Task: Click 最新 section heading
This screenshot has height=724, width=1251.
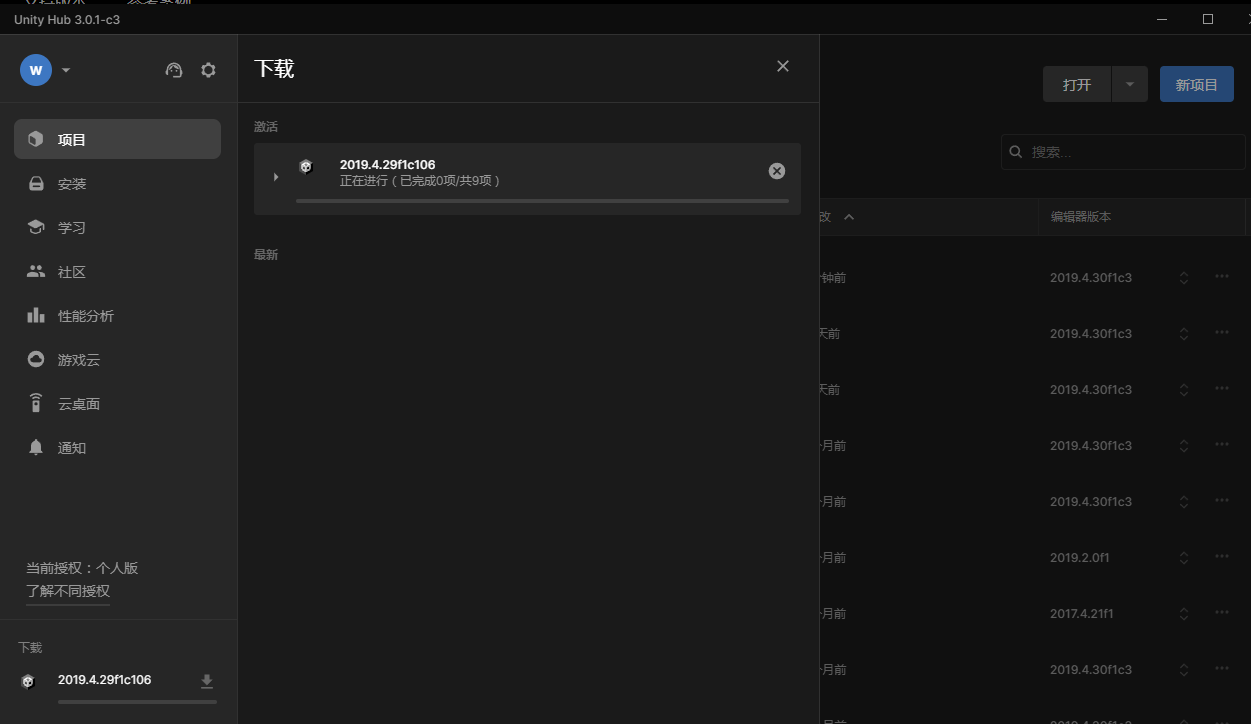Action: [x=266, y=255]
